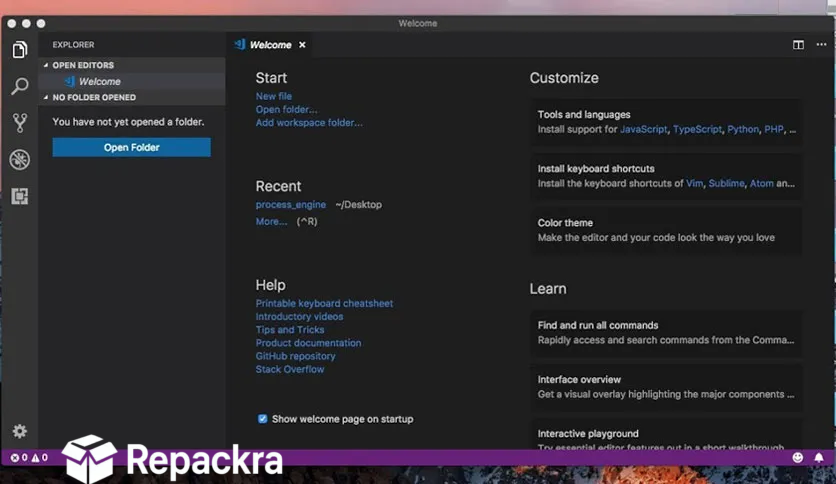Click the Python language link
The width and height of the screenshot is (836, 484).
point(743,130)
